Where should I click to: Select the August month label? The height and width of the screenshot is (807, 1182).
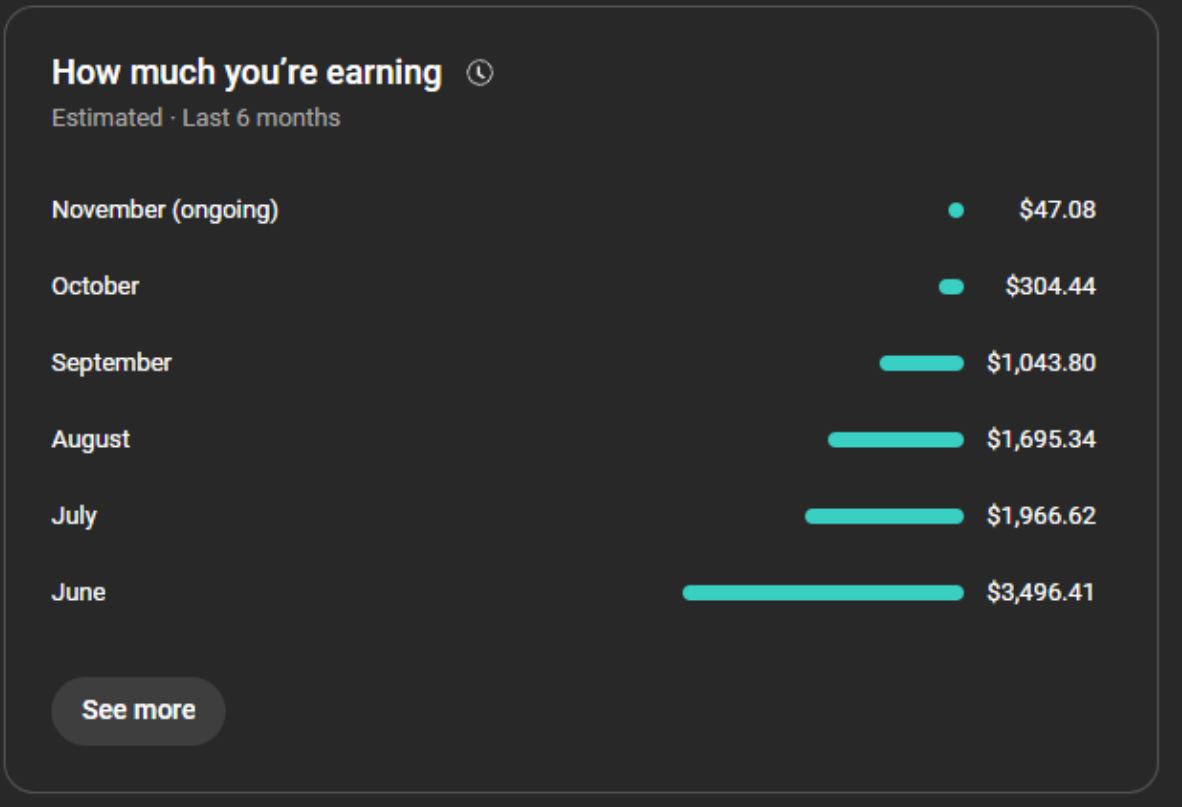90,440
